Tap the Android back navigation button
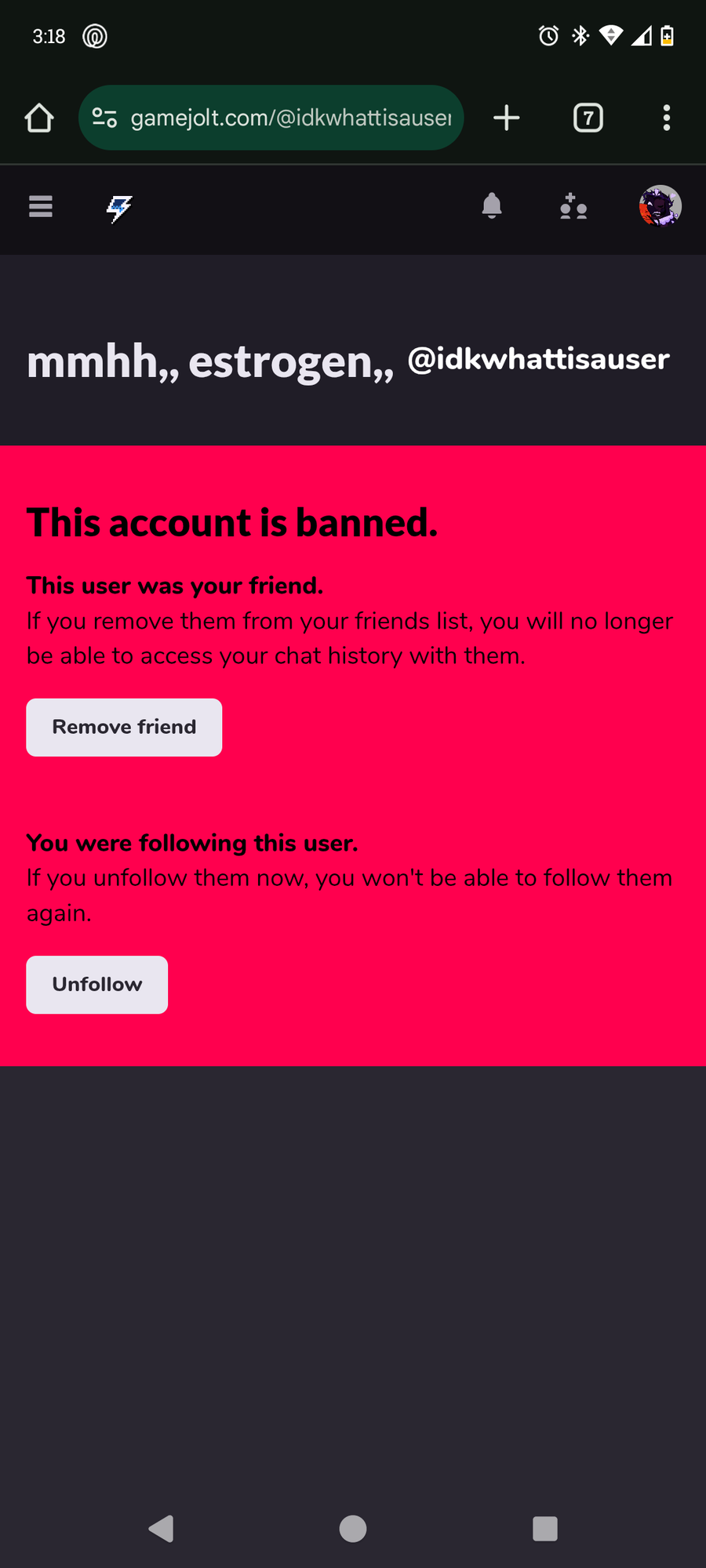The image size is (706, 1568). point(162,1528)
